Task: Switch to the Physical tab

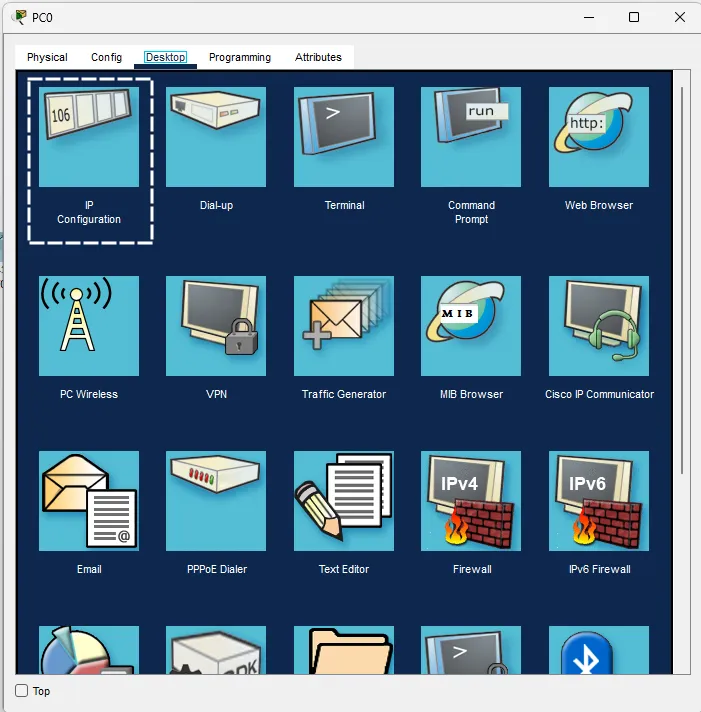Action: point(47,57)
